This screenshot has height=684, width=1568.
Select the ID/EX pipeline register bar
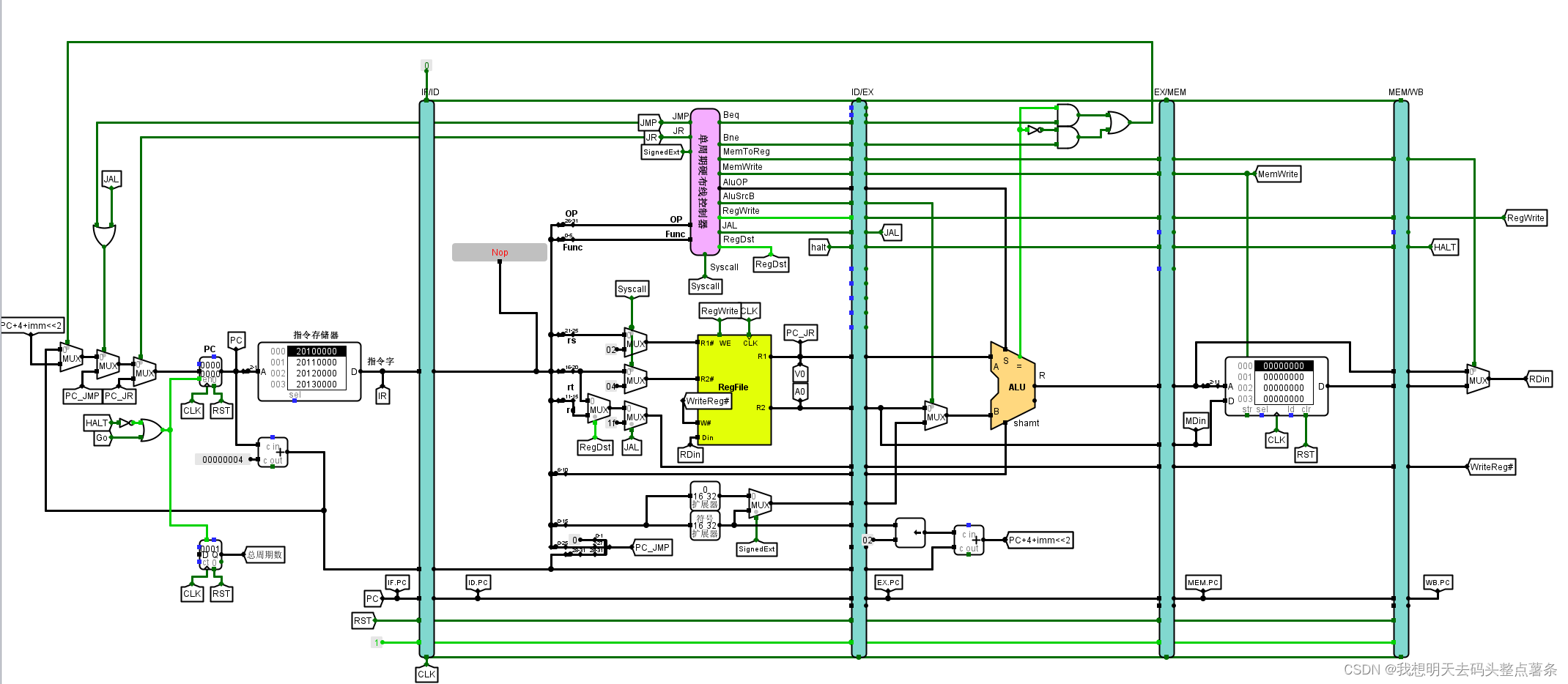pos(859,379)
